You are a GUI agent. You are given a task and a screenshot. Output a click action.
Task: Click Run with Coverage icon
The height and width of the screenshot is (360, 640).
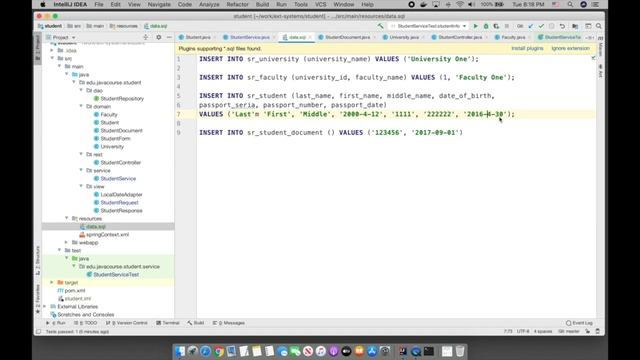click(x=496, y=26)
